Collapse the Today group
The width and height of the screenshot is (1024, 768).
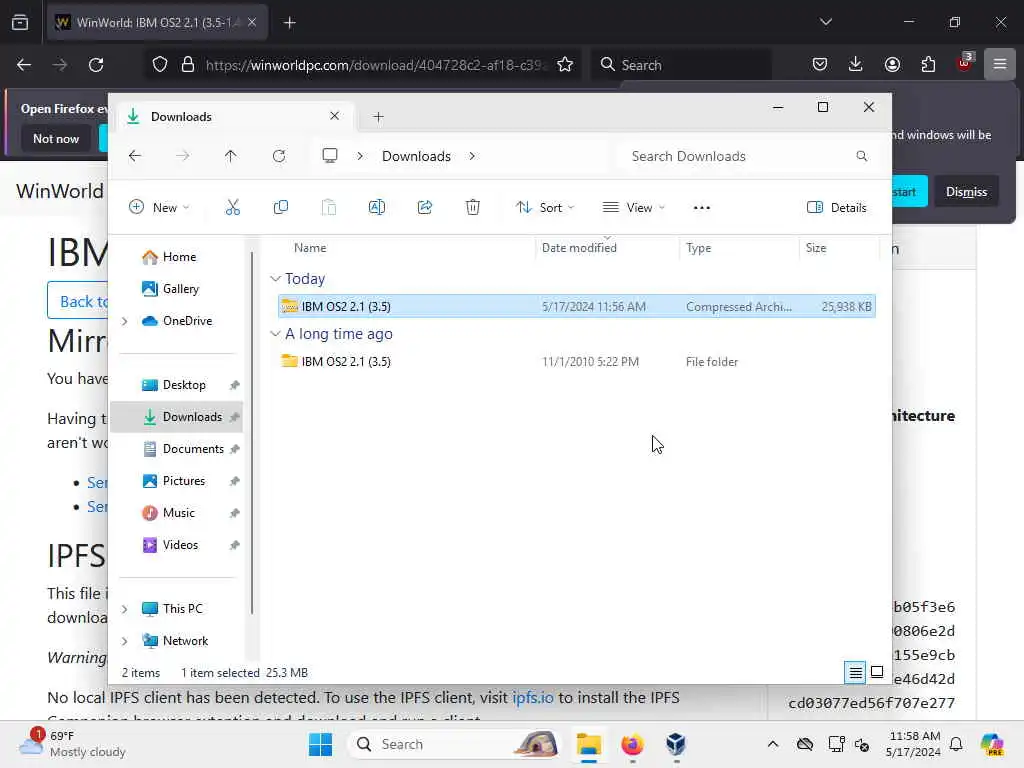[x=276, y=279]
